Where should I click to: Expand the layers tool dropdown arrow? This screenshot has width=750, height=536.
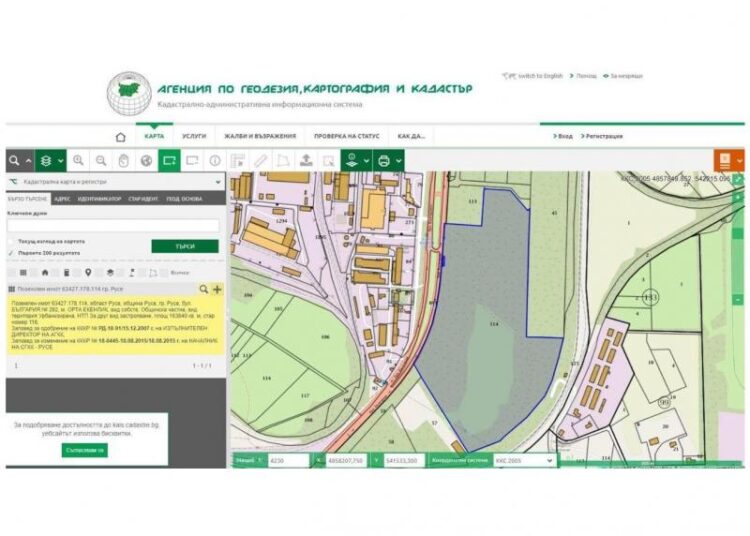[x=61, y=161]
